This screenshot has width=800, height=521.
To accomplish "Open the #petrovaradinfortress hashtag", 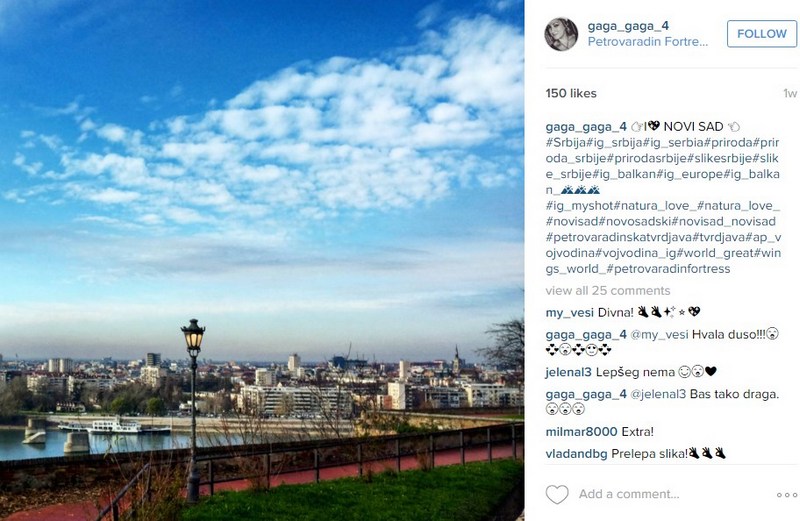I will tap(668, 269).
